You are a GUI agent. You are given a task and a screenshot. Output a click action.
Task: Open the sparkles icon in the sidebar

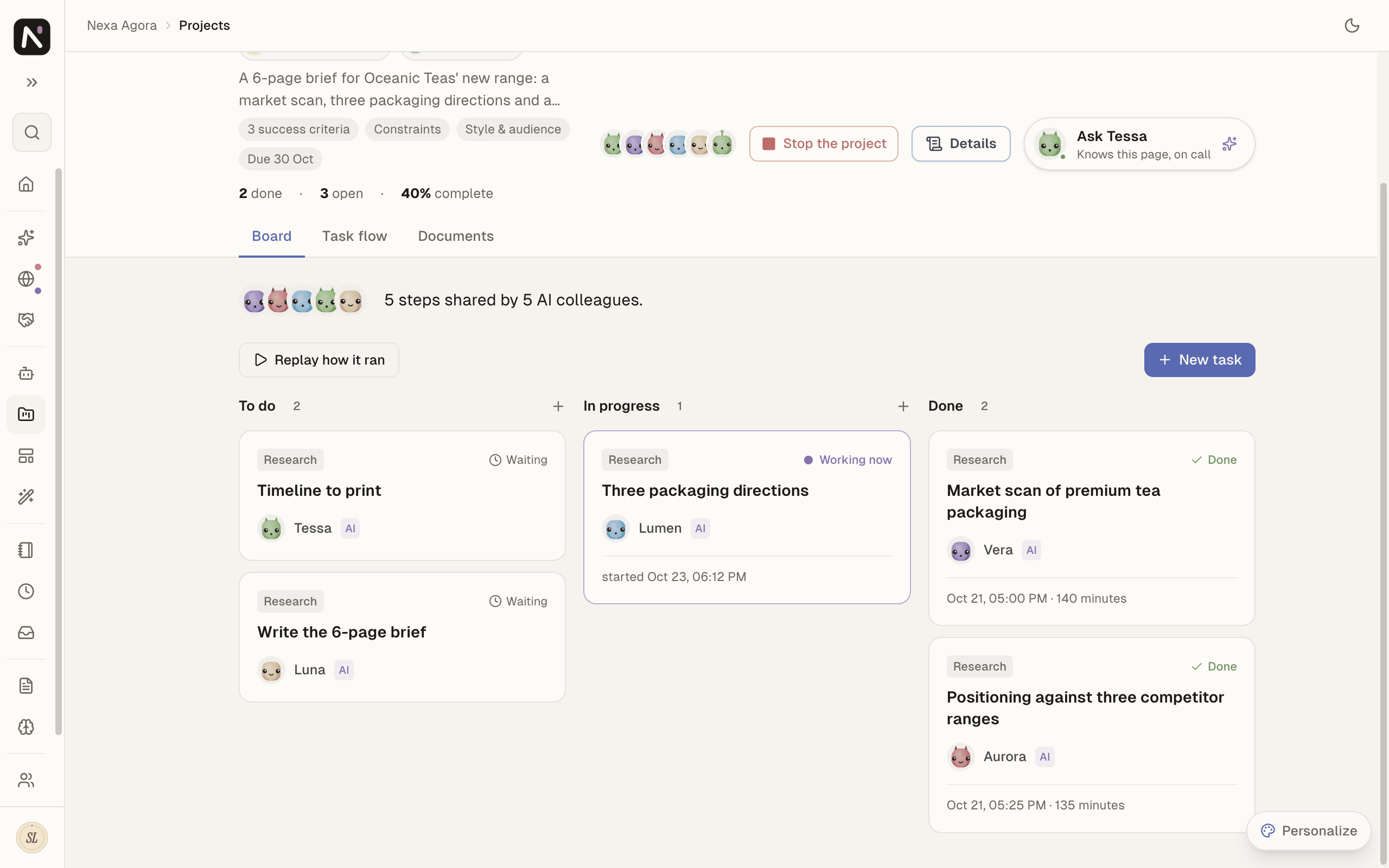[x=27, y=238]
